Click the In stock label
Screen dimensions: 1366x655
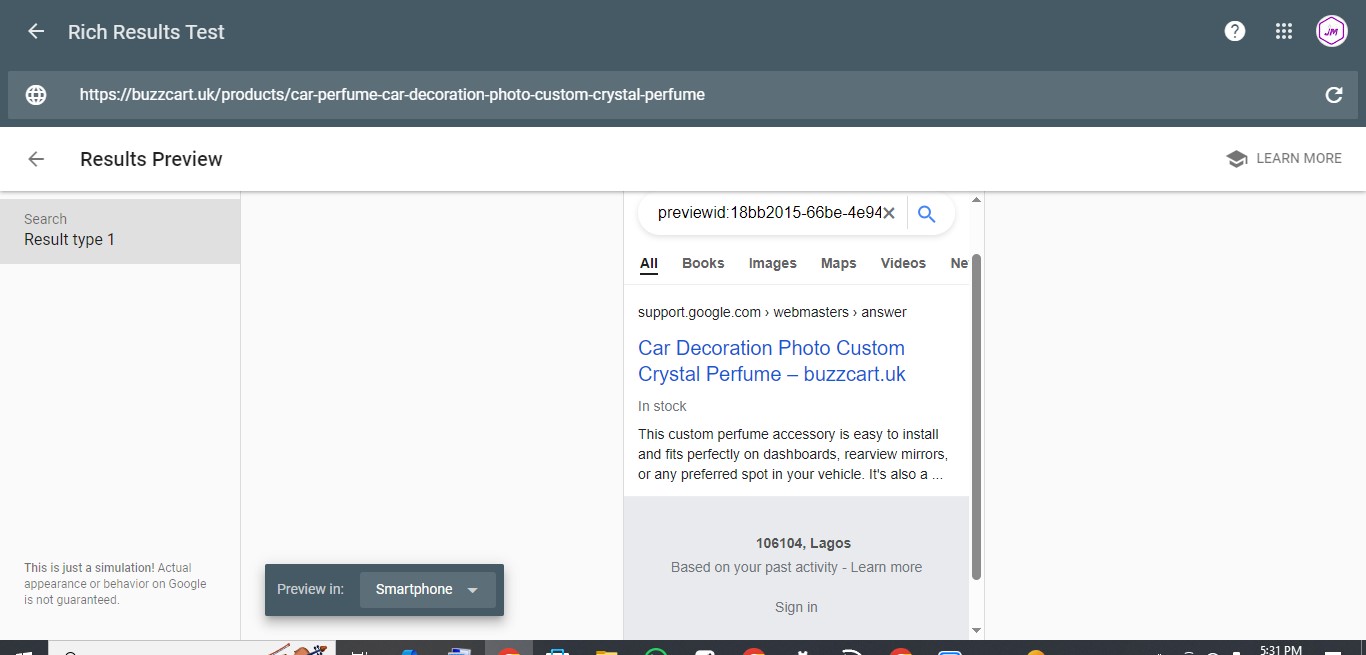coord(662,406)
